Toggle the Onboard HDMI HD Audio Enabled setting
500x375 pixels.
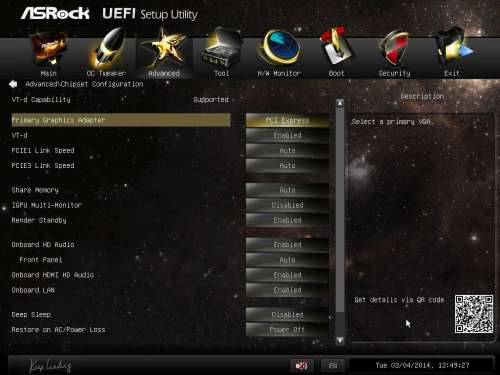[287, 275]
